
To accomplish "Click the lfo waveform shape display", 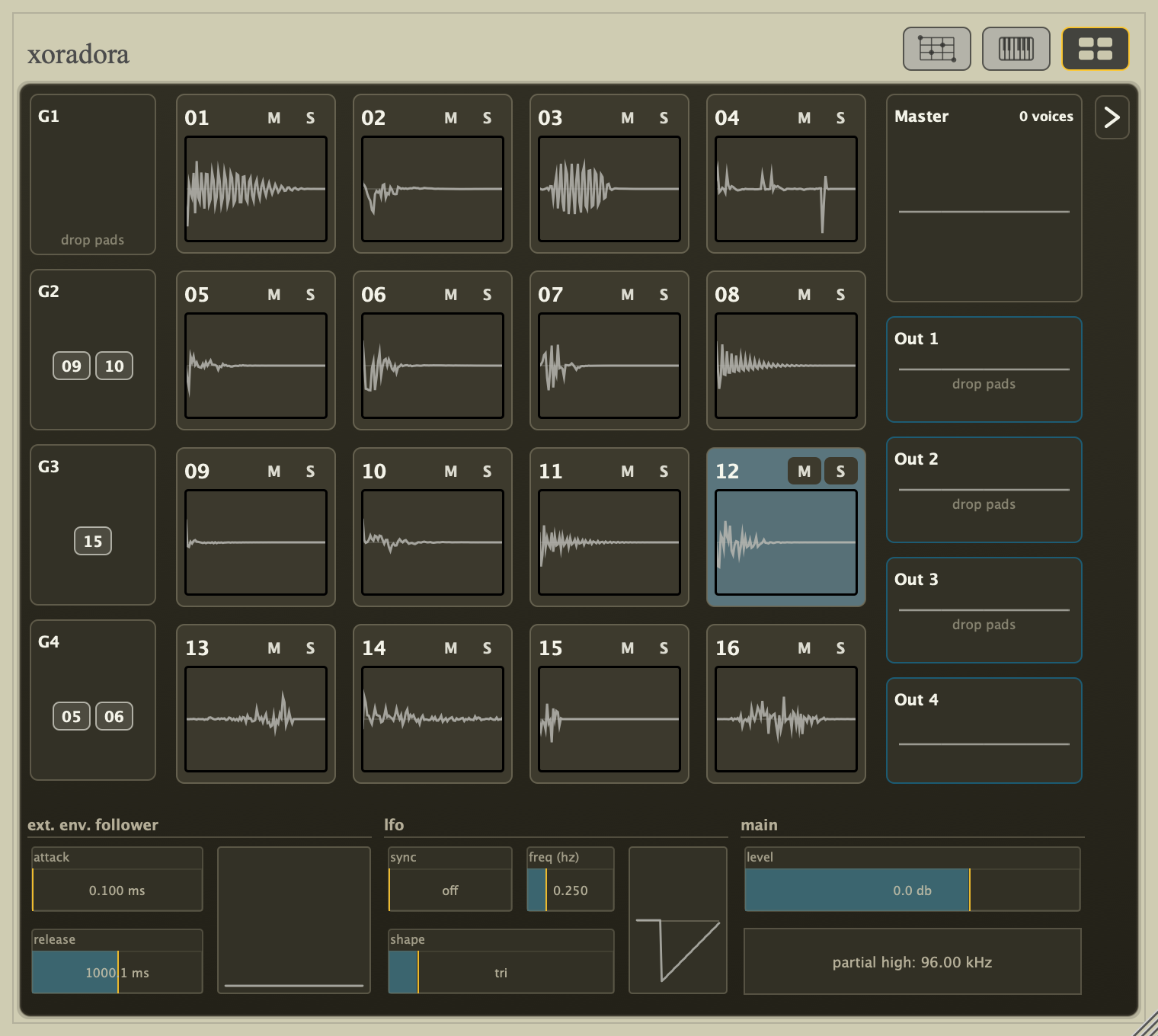I will point(678,920).
